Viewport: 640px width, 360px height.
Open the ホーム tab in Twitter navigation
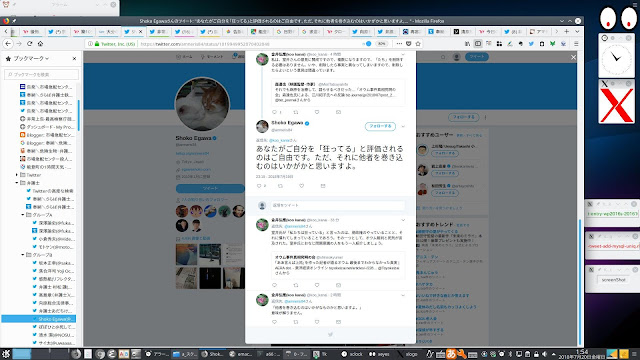pos(184,57)
